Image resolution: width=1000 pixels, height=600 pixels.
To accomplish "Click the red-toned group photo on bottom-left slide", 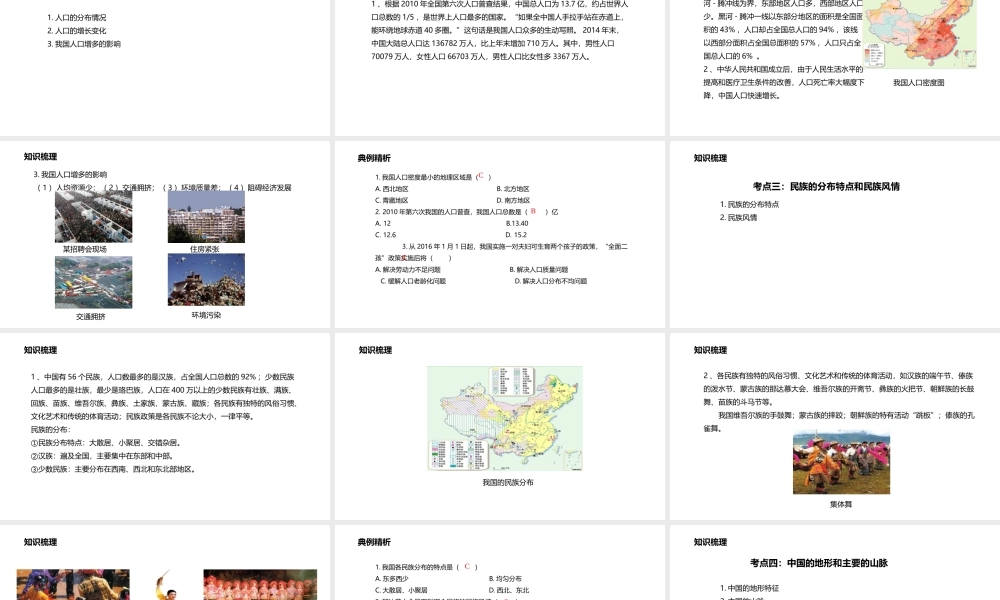I will (260, 584).
